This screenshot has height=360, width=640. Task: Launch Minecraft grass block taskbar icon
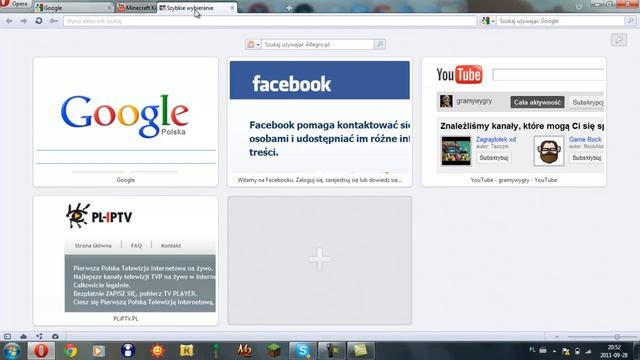(273, 351)
